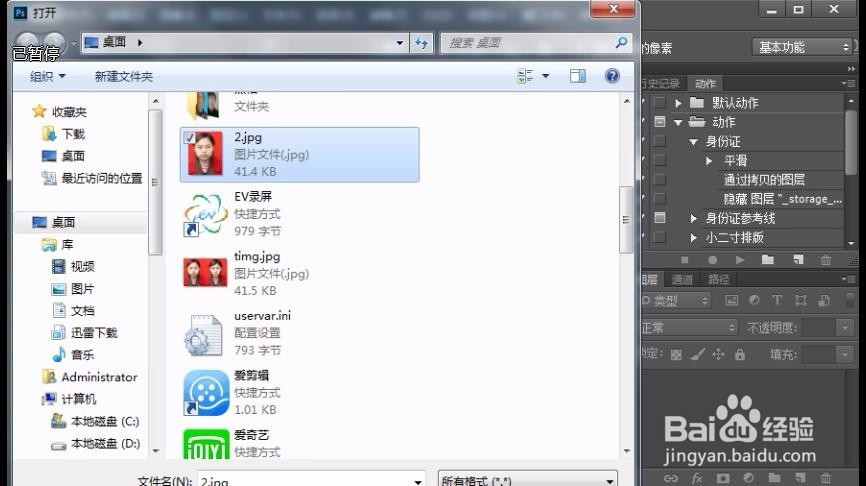Screen dimensions: 866x486
Task: Click the change view icon
Action: [525, 76]
